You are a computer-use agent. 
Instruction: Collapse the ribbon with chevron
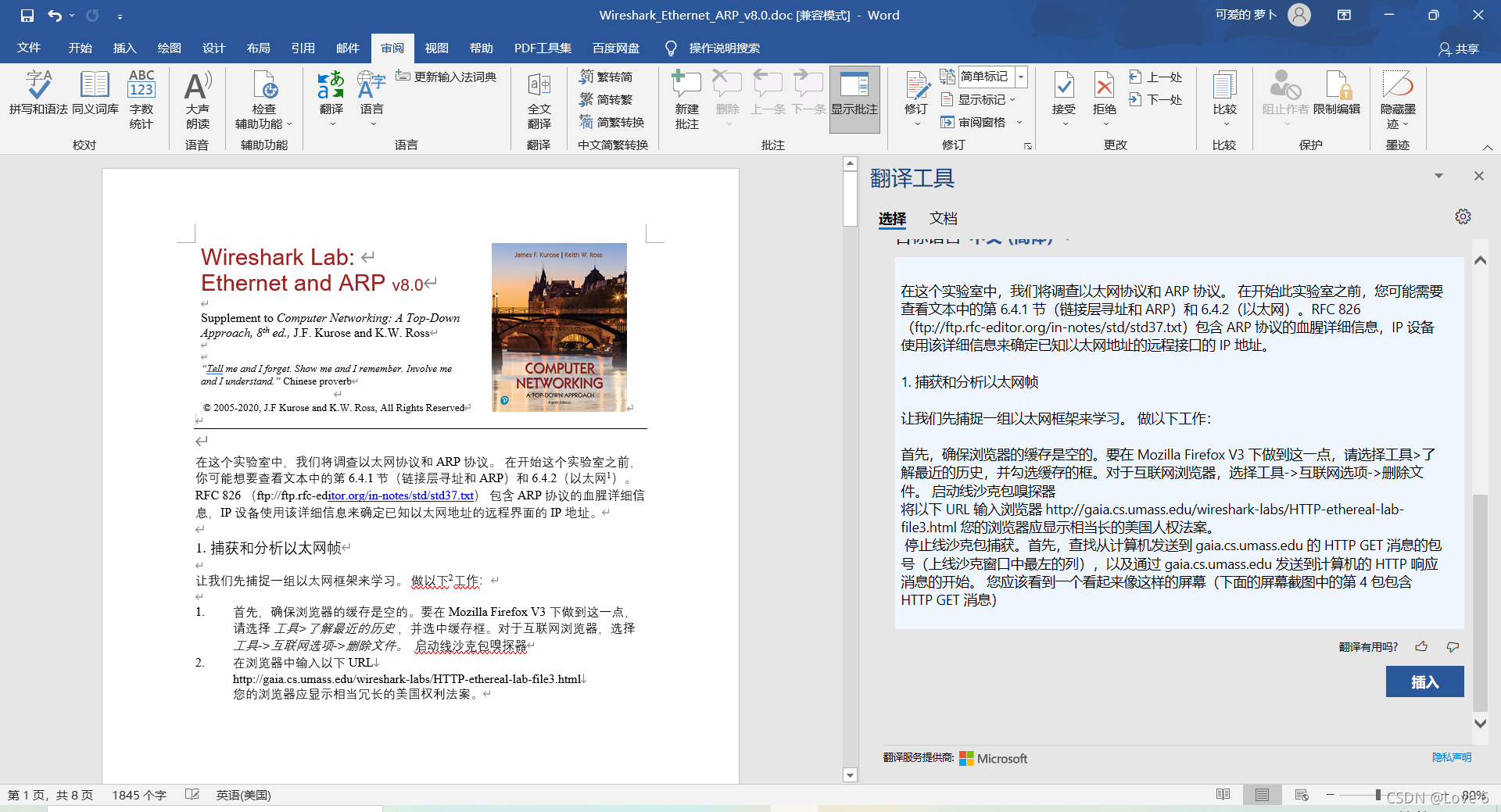[x=1487, y=147]
